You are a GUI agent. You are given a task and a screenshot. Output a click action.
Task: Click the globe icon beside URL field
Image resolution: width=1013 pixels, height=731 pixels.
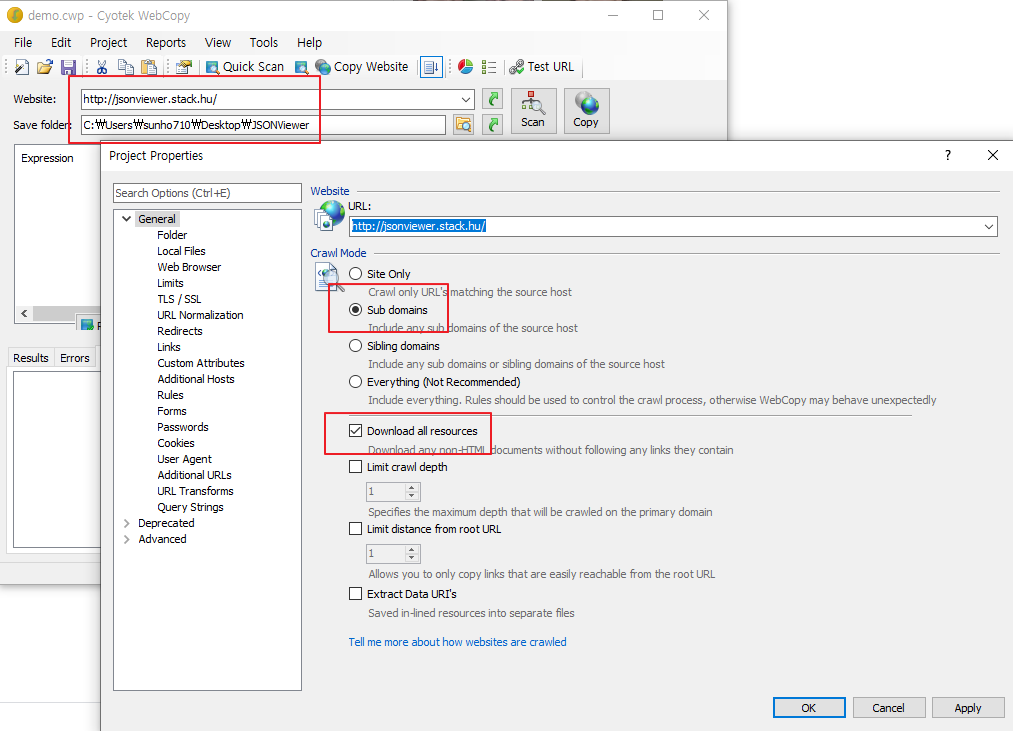(x=329, y=216)
